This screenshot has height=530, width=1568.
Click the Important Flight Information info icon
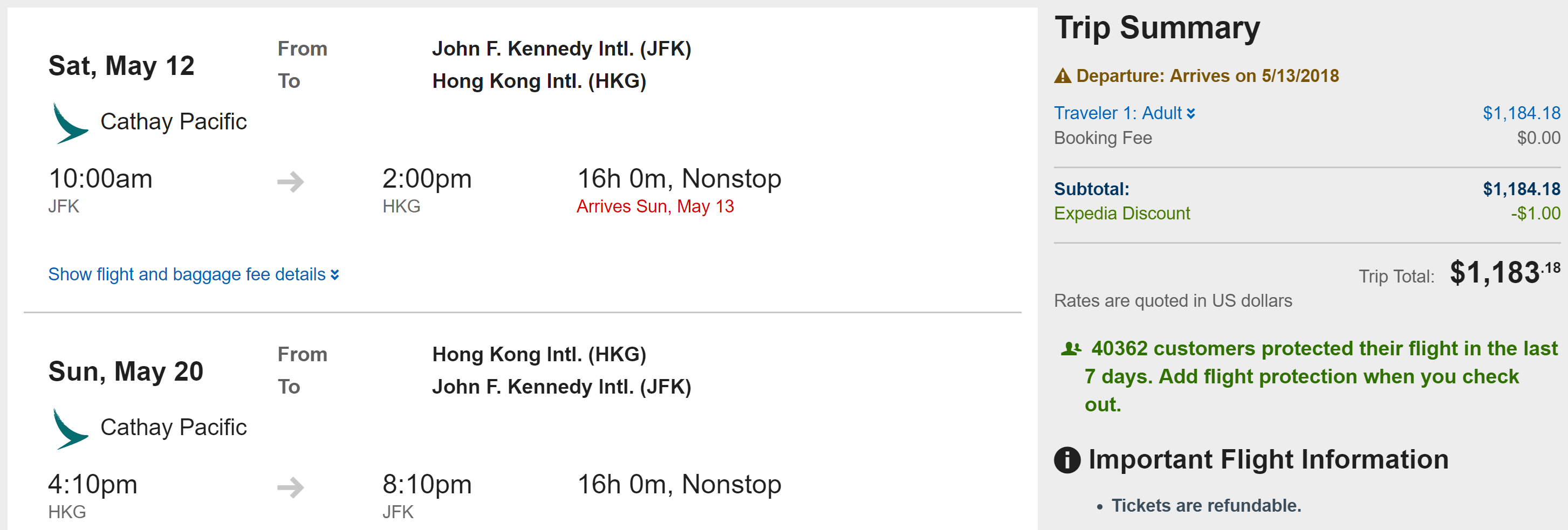(x=1066, y=459)
